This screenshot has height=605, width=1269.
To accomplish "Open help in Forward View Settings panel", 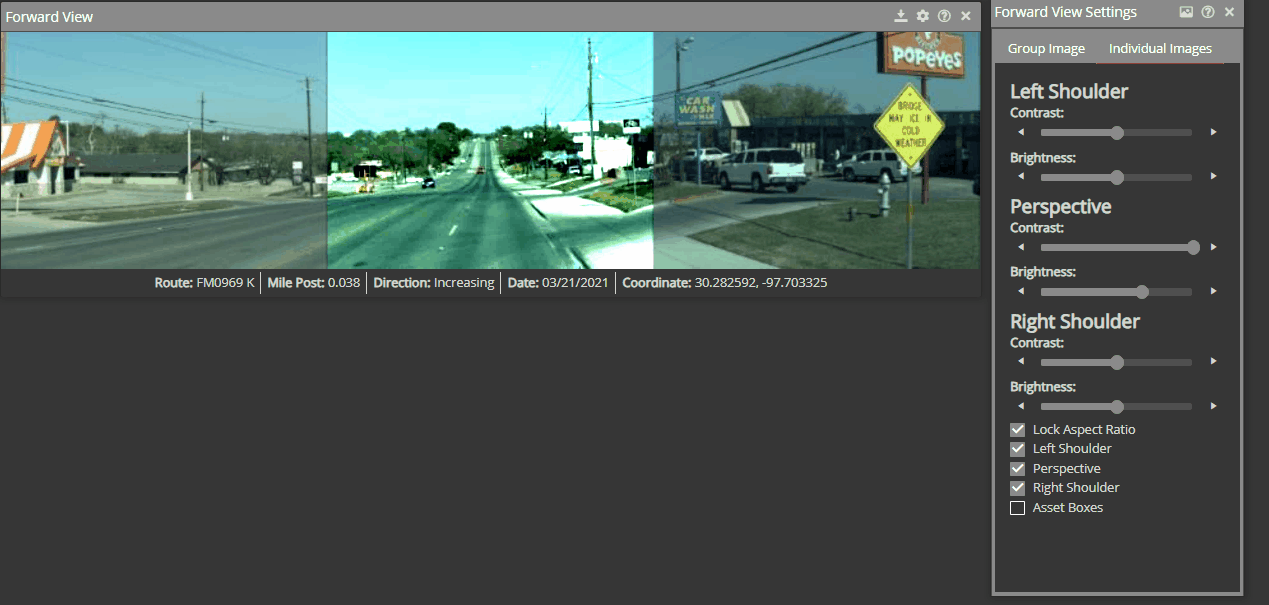I will coord(1208,12).
